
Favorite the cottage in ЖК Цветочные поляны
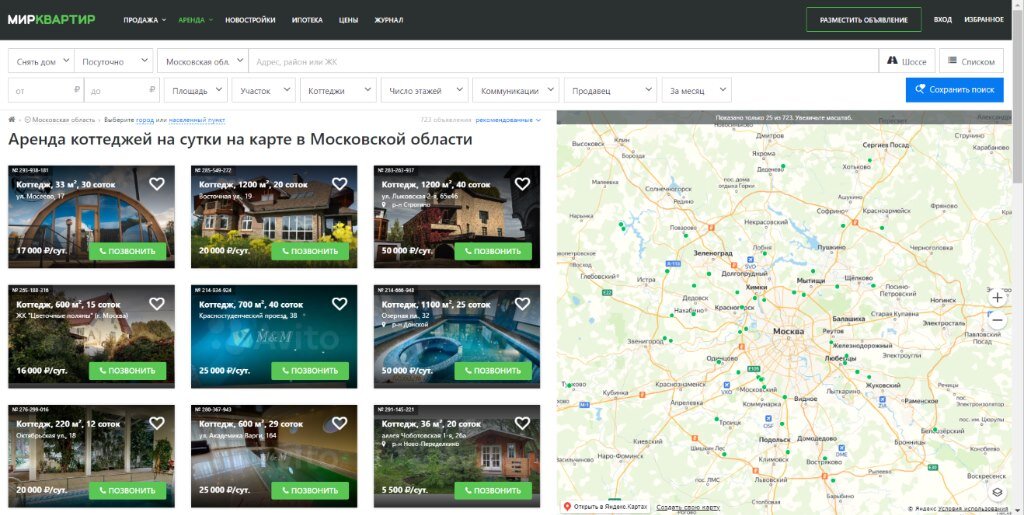pos(157,304)
